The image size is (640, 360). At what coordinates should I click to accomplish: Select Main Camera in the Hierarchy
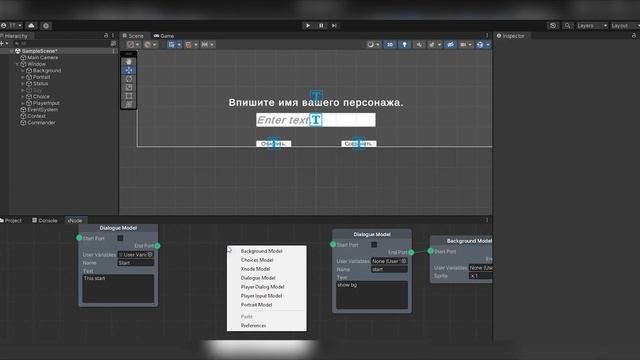point(42,58)
